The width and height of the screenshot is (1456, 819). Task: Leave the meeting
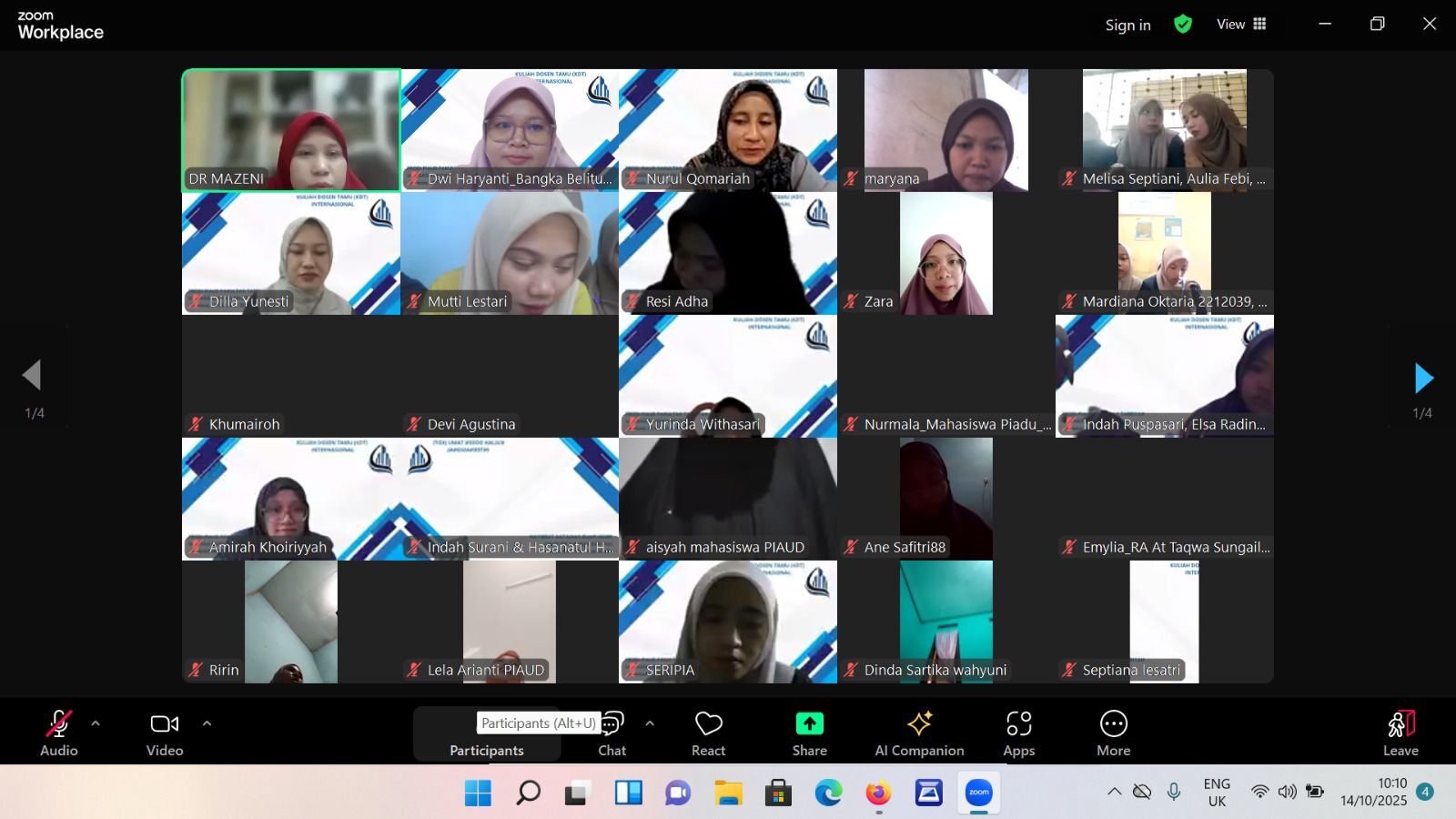[1401, 733]
